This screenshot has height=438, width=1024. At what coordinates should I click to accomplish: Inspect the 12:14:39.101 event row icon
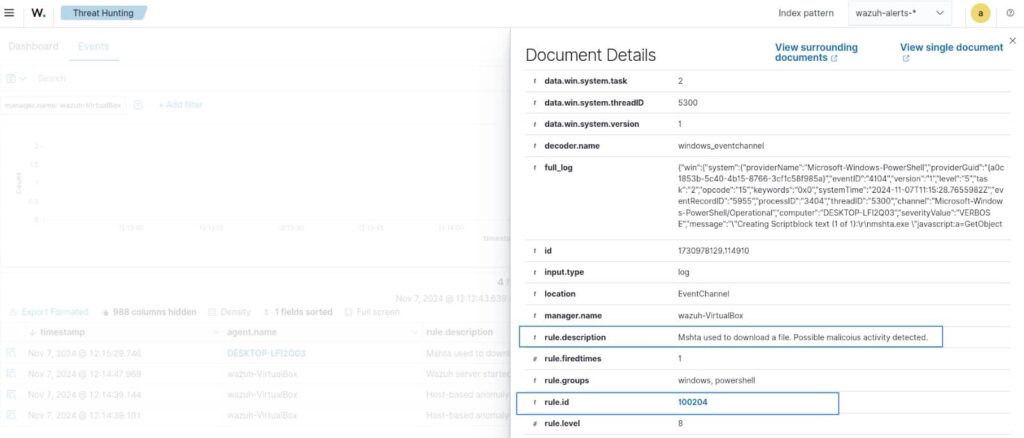(x=10, y=415)
